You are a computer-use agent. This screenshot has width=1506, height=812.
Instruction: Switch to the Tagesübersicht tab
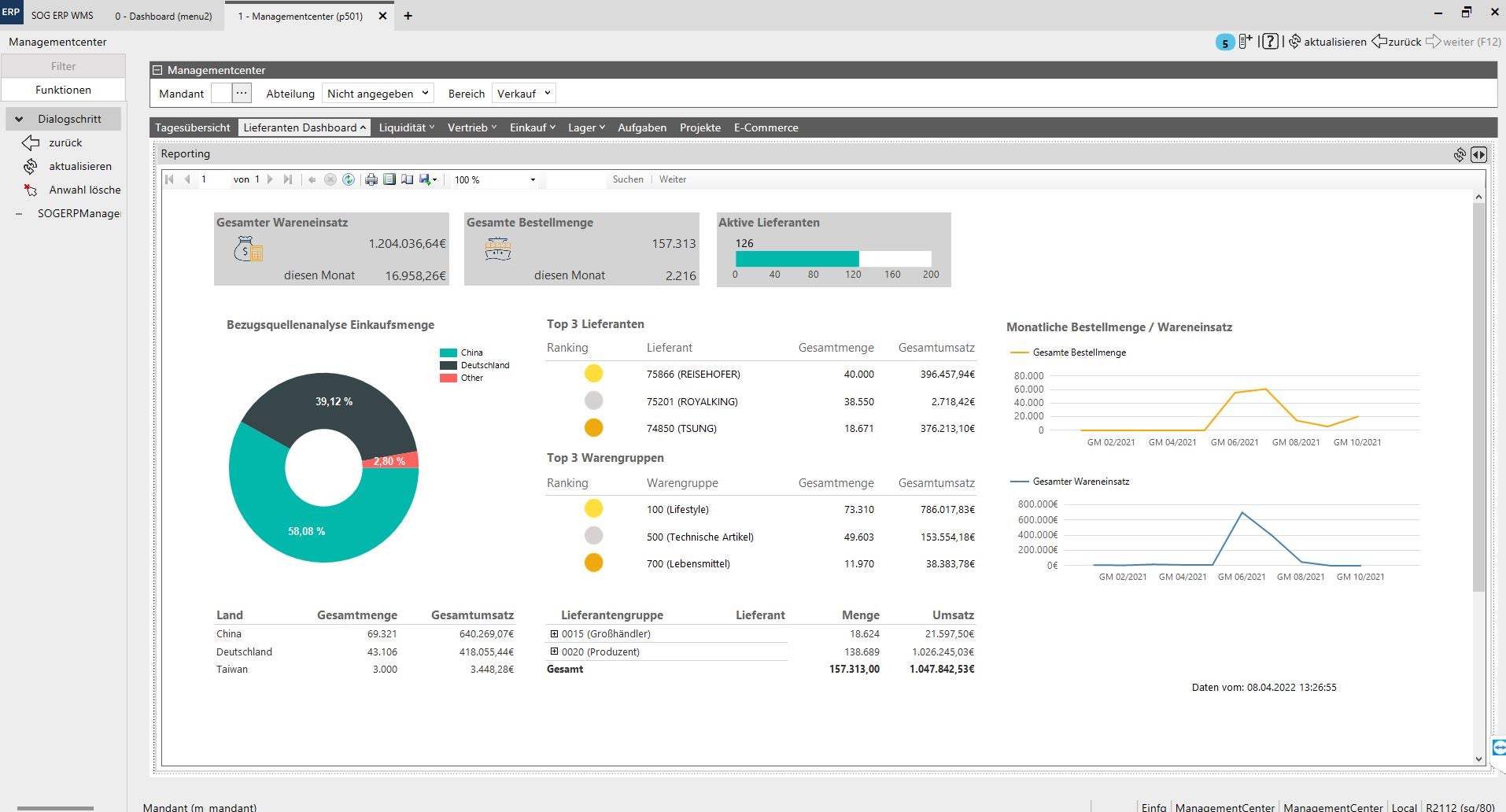coord(193,127)
